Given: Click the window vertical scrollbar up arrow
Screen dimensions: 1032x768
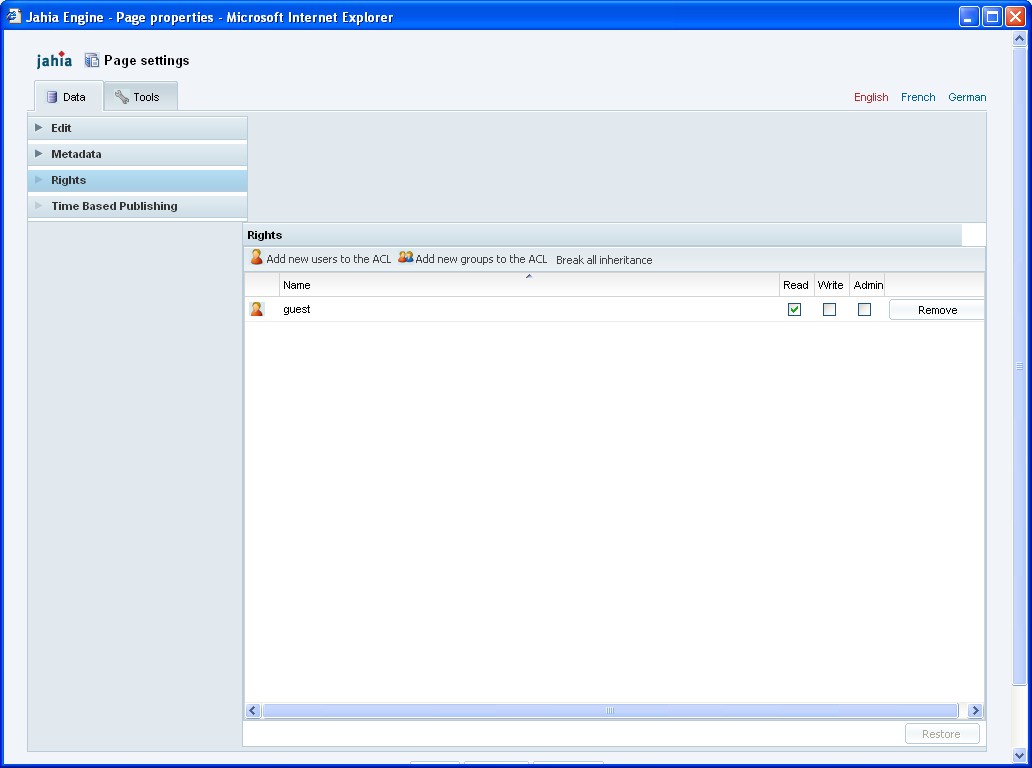Looking at the screenshot, I should click(1019, 38).
